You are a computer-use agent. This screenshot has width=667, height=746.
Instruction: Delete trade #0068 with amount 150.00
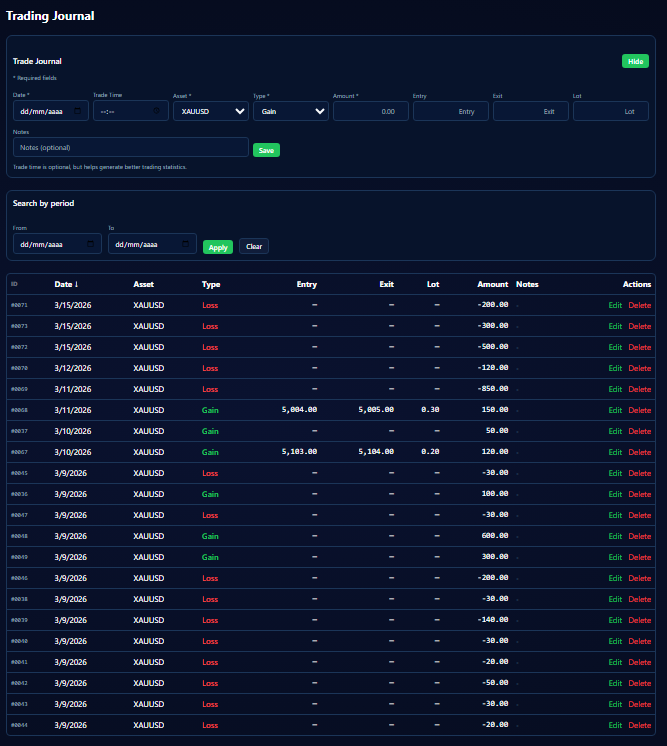(639, 410)
